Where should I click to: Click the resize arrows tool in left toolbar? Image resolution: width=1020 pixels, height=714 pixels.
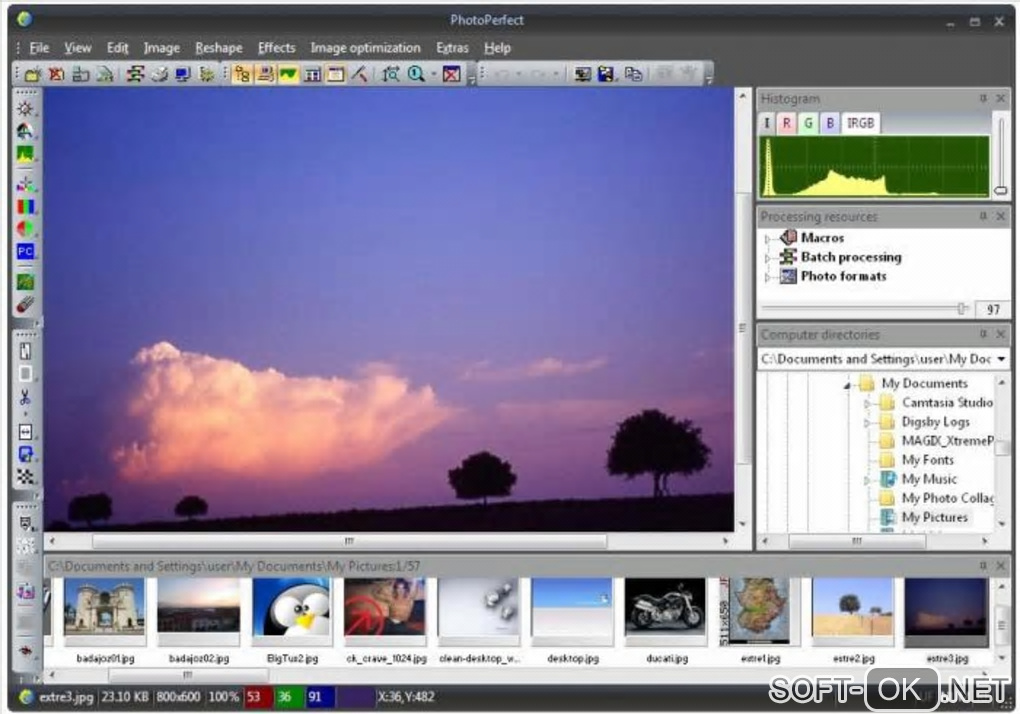tap(25, 432)
